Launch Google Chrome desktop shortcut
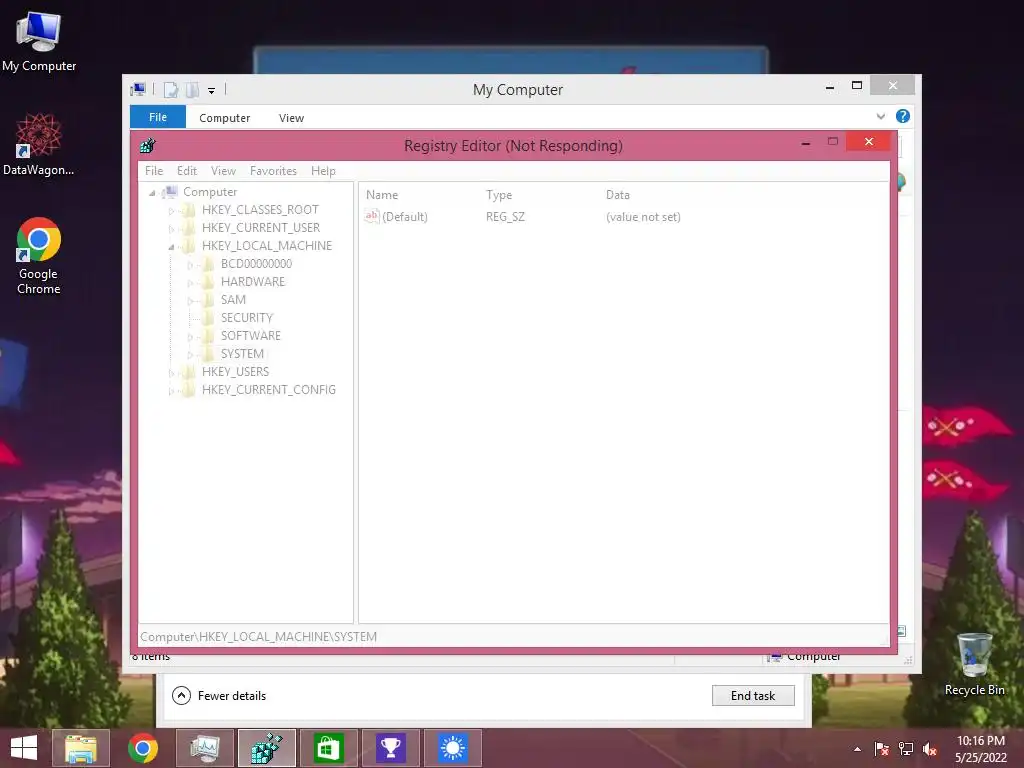The image size is (1024, 768). (x=39, y=255)
